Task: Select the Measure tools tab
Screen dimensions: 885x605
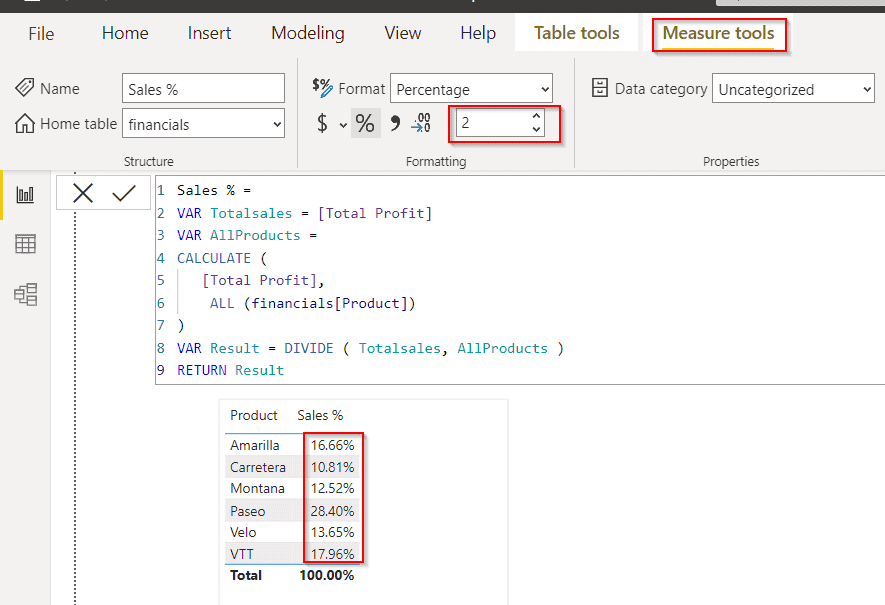Action: click(x=718, y=33)
